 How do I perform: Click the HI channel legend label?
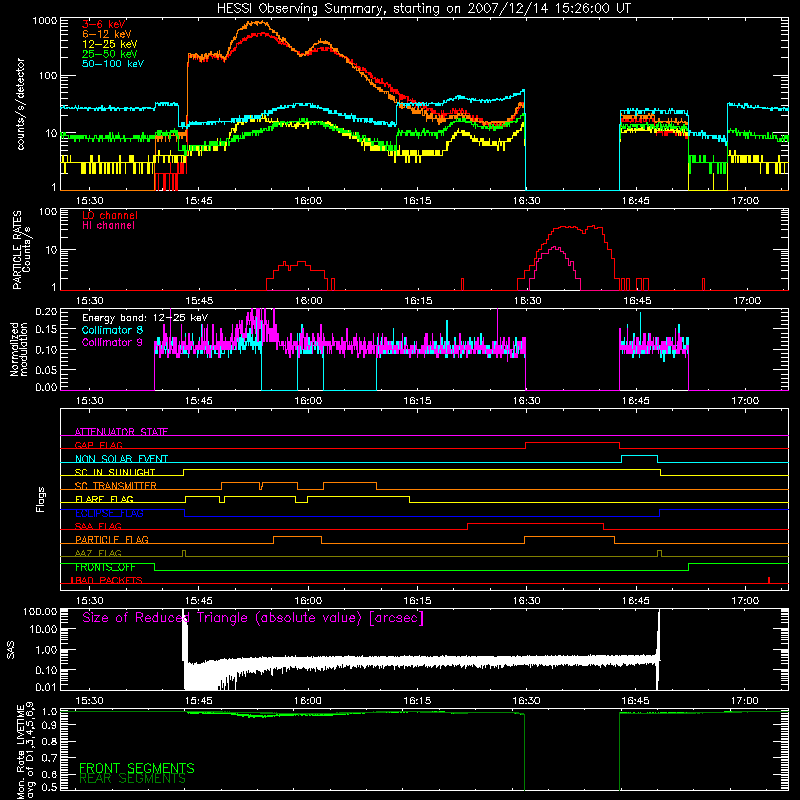(108, 226)
